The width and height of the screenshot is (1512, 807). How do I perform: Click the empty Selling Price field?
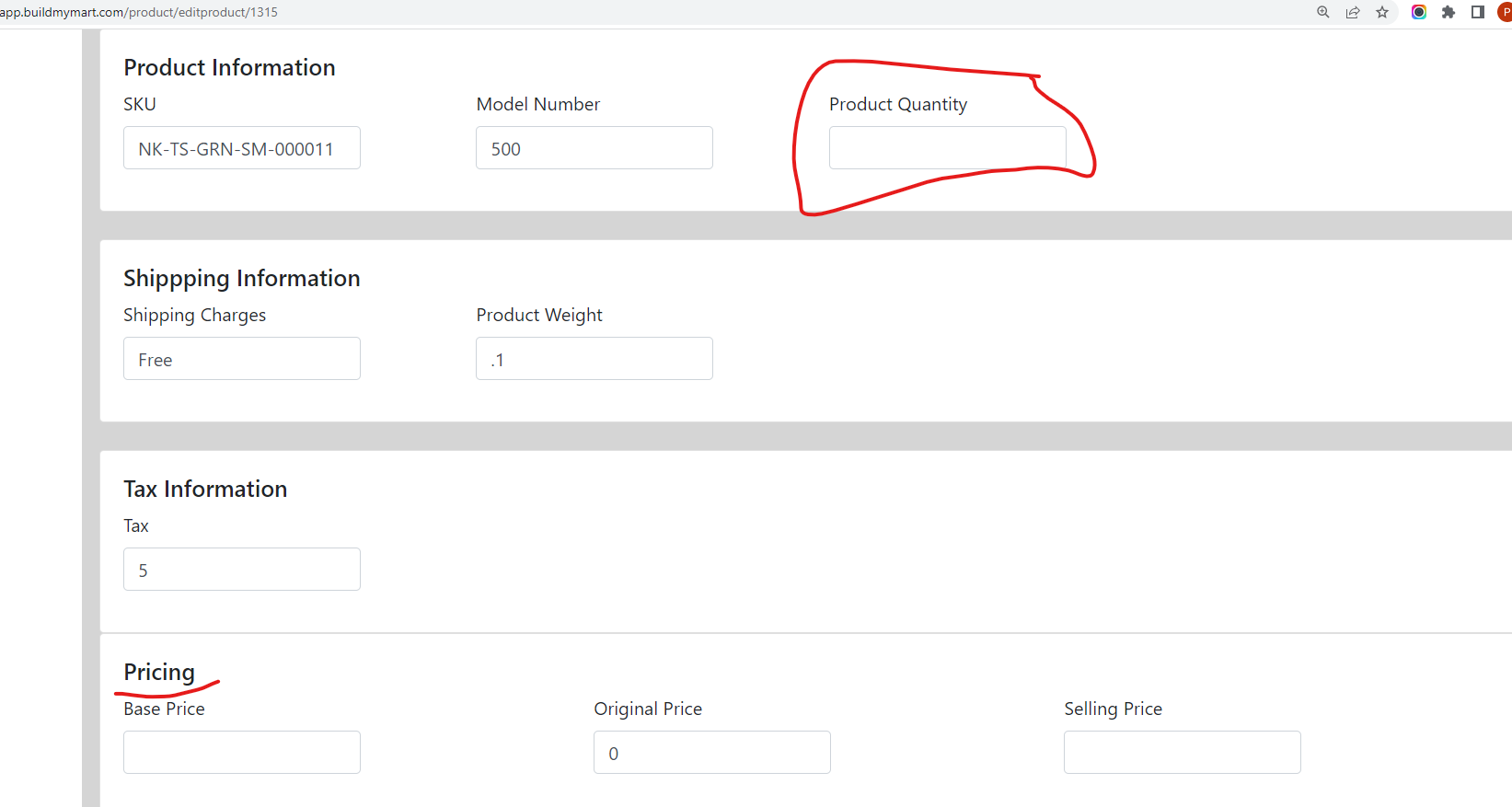click(1183, 753)
